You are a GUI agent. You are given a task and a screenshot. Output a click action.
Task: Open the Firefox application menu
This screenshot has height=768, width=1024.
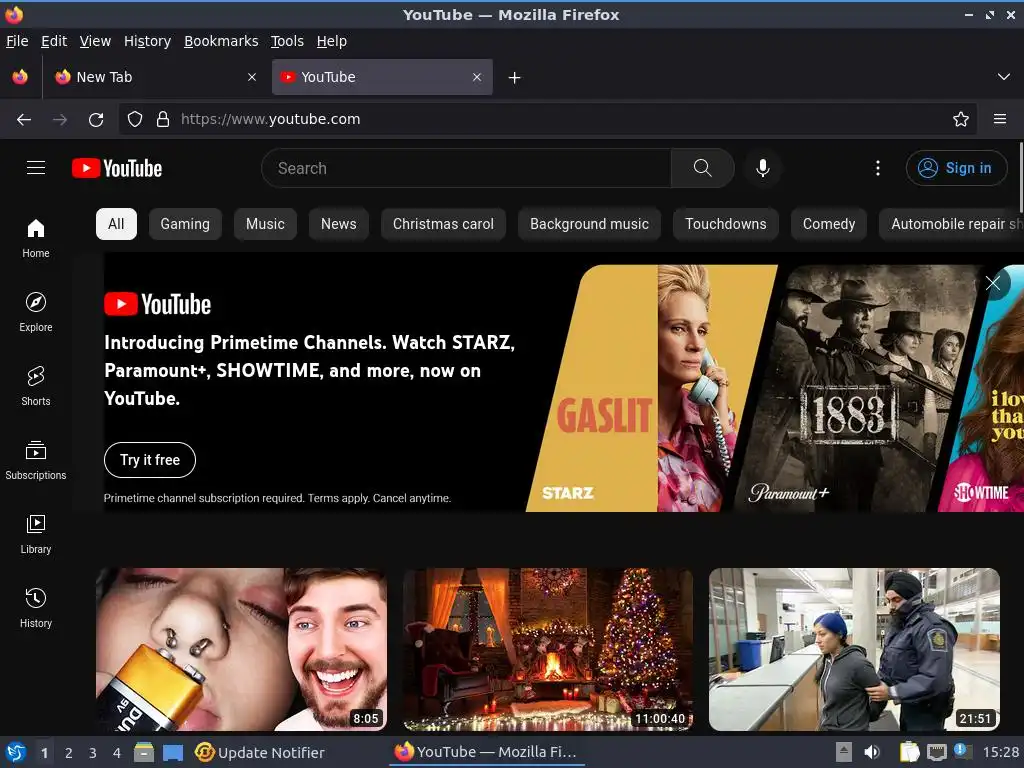[1000, 120]
